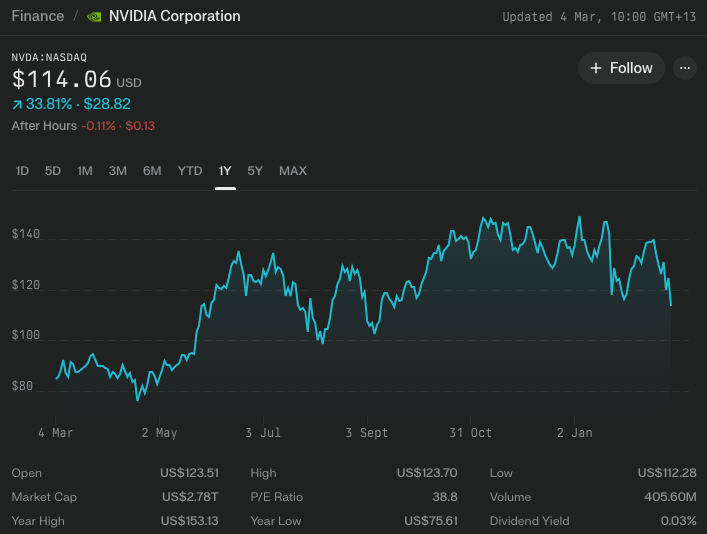707x534 pixels.
Task: Click the $140 y-axis label
Action: pos(26,234)
